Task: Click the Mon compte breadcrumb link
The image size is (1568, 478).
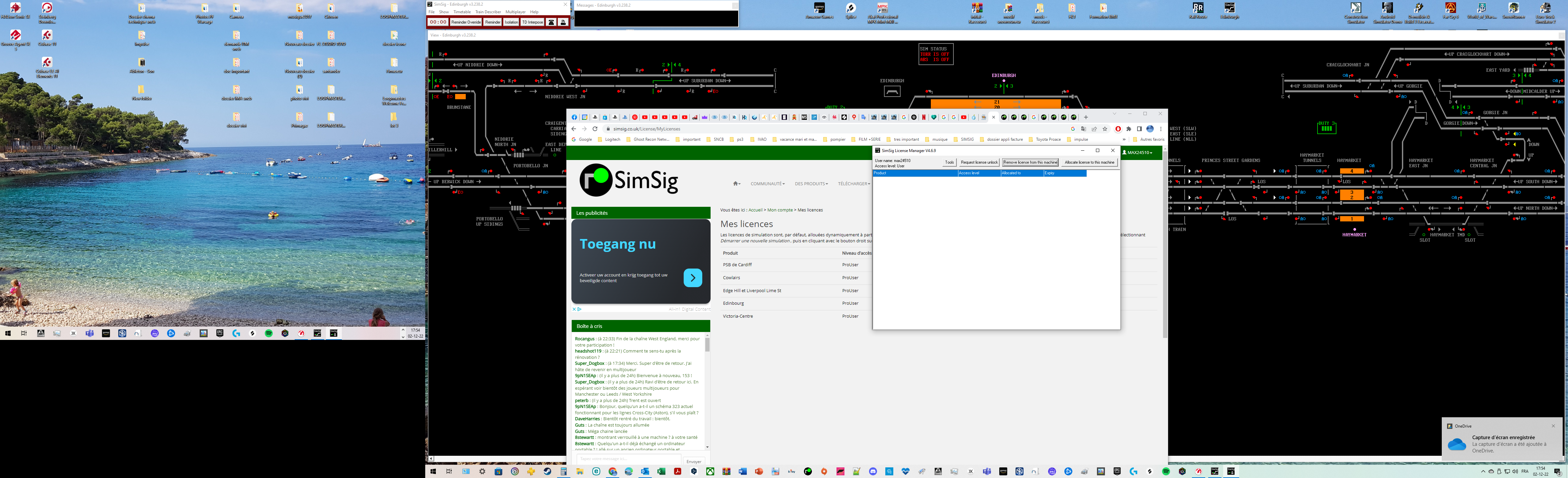Action: click(x=780, y=210)
